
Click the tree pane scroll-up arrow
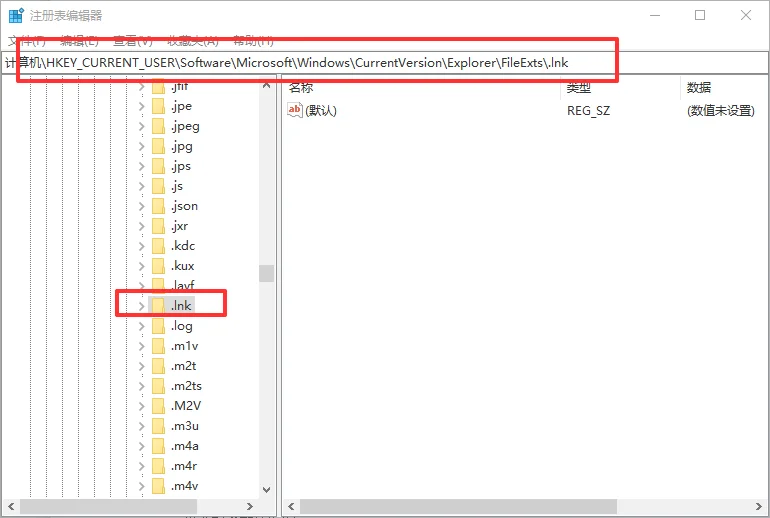coord(267,86)
